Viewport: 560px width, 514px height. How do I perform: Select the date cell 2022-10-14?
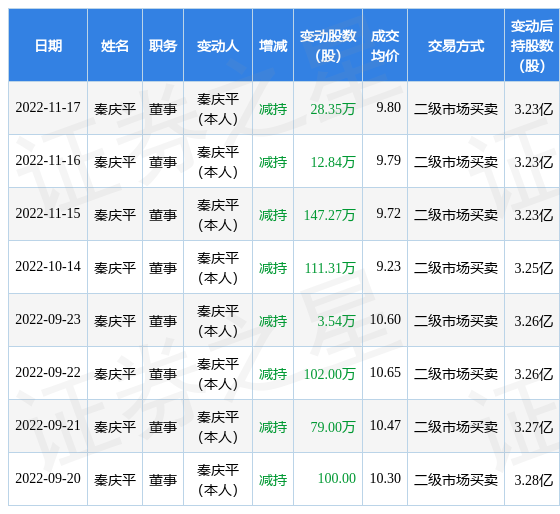(x=48, y=266)
